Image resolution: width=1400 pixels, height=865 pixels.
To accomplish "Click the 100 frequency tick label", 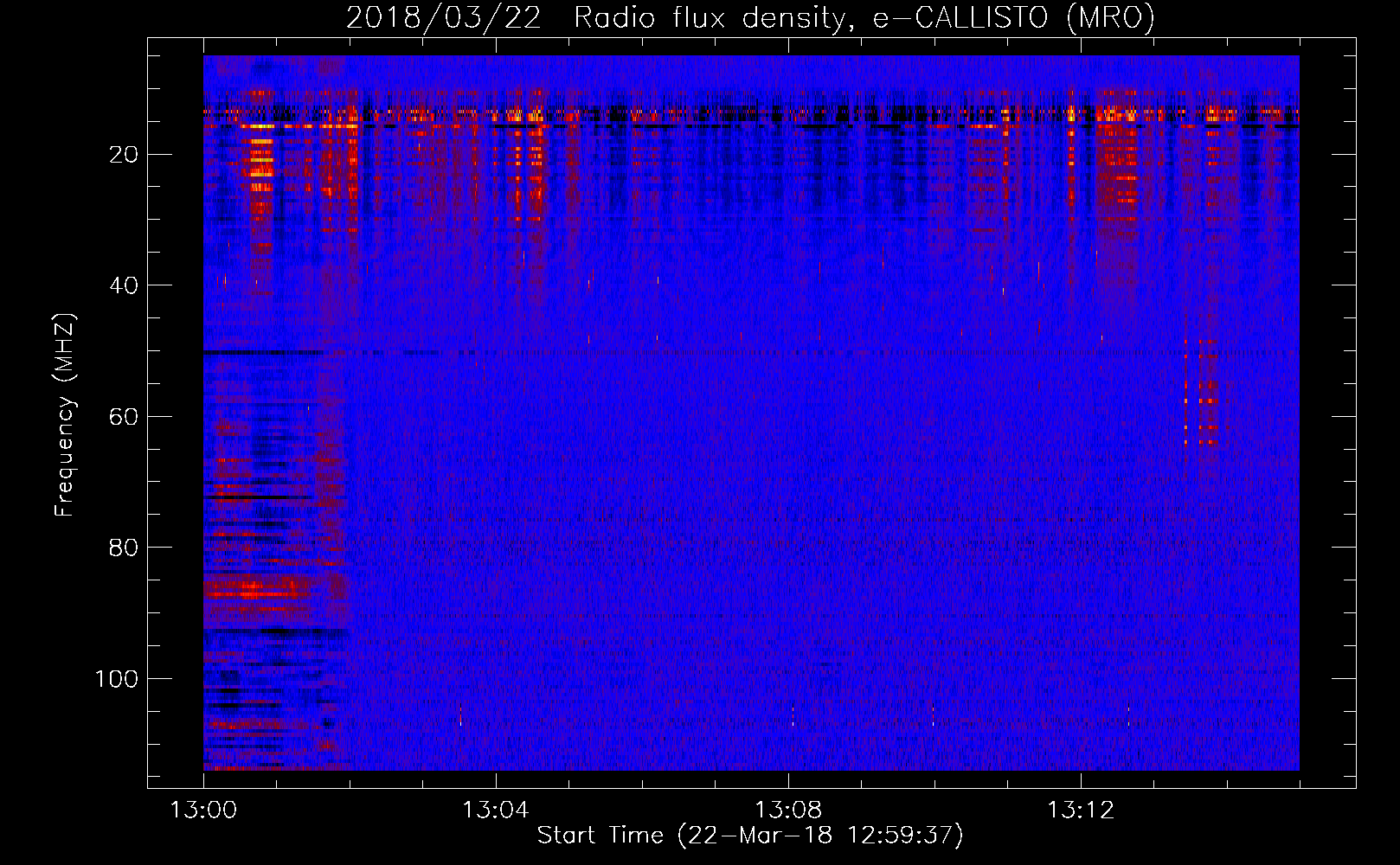I will click(x=117, y=679).
